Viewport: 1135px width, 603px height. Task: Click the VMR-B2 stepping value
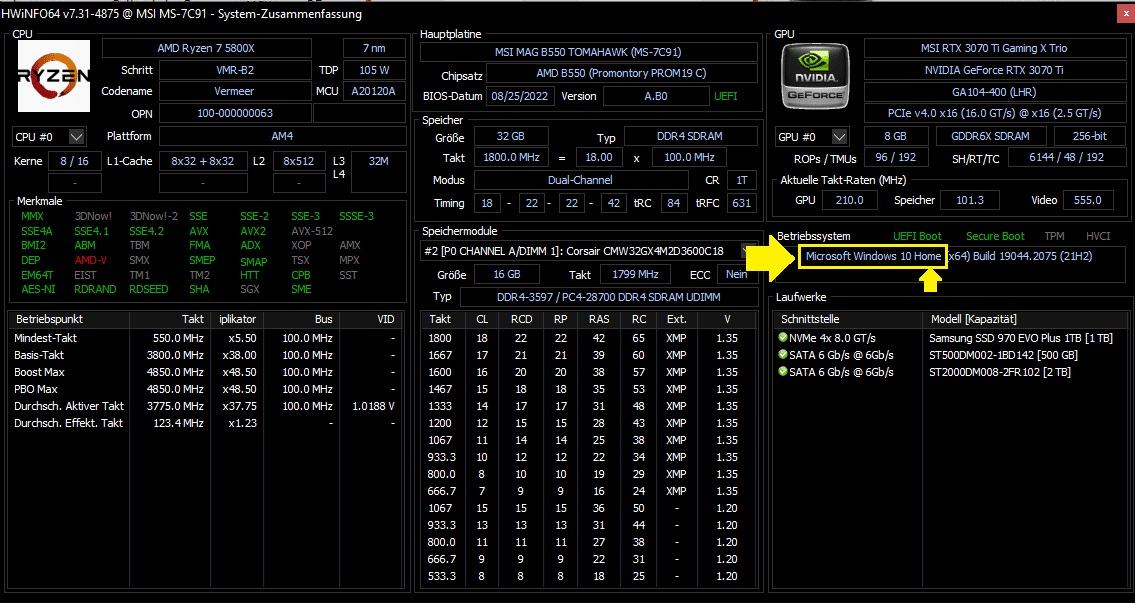pos(235,70)
